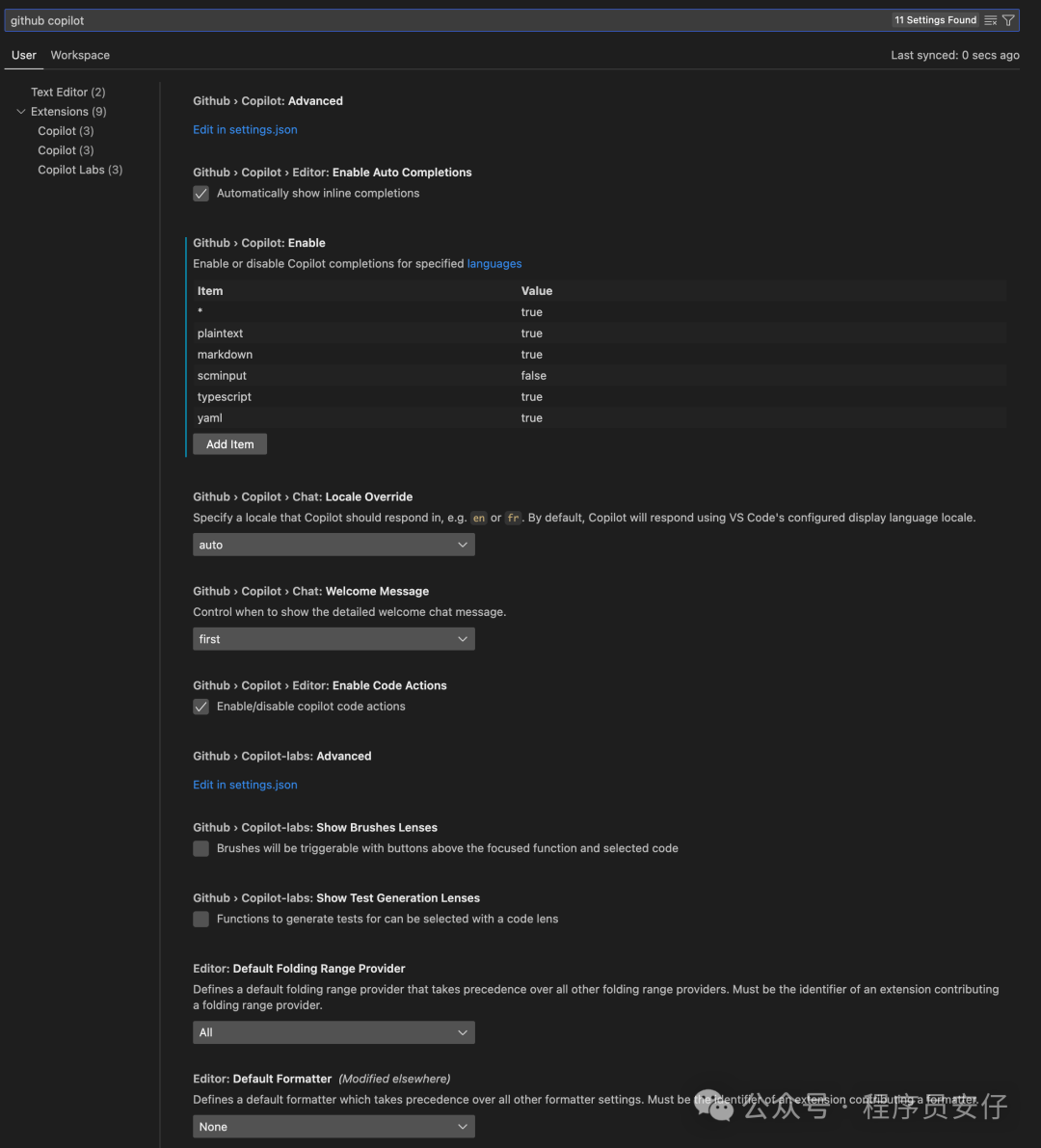Expand Default Folding Range Provider dropdown
This screenshot has height=1148, width=1041.
point(334,1032)
